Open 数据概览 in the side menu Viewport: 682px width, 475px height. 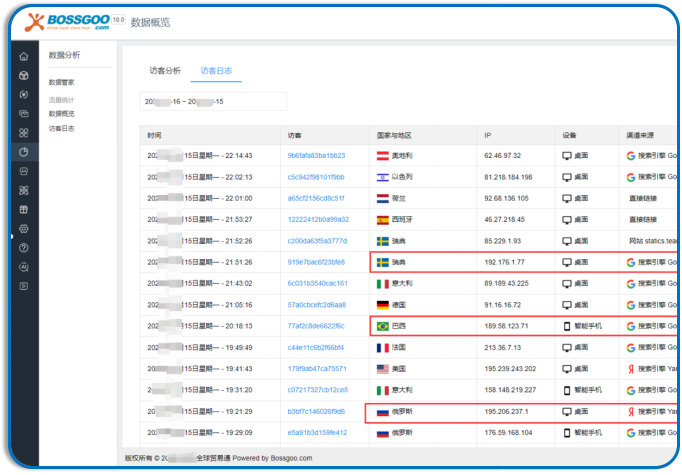pos(62,114)
